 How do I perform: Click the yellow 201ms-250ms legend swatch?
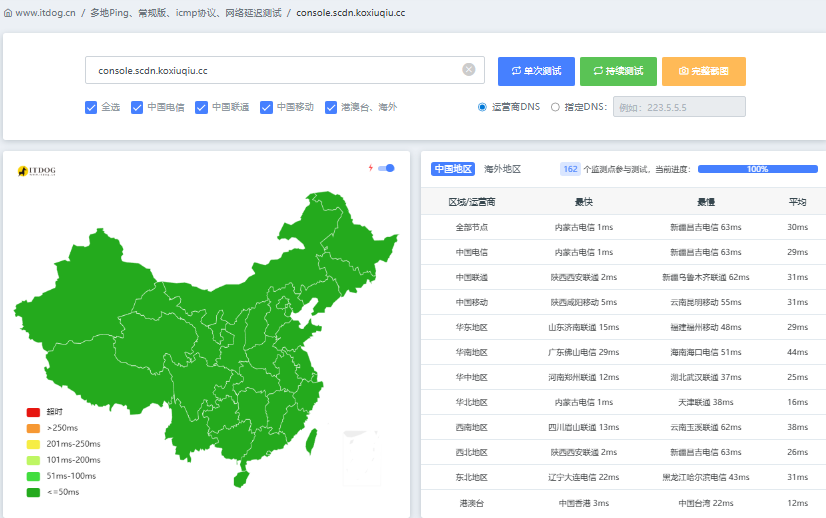point(33,444)
